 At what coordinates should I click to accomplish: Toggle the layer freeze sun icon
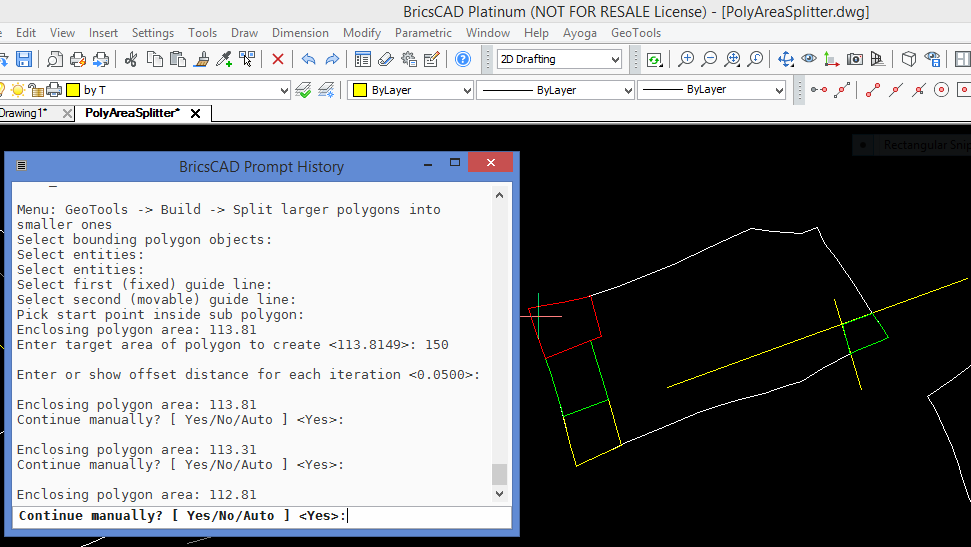click(x=19, y=90)
